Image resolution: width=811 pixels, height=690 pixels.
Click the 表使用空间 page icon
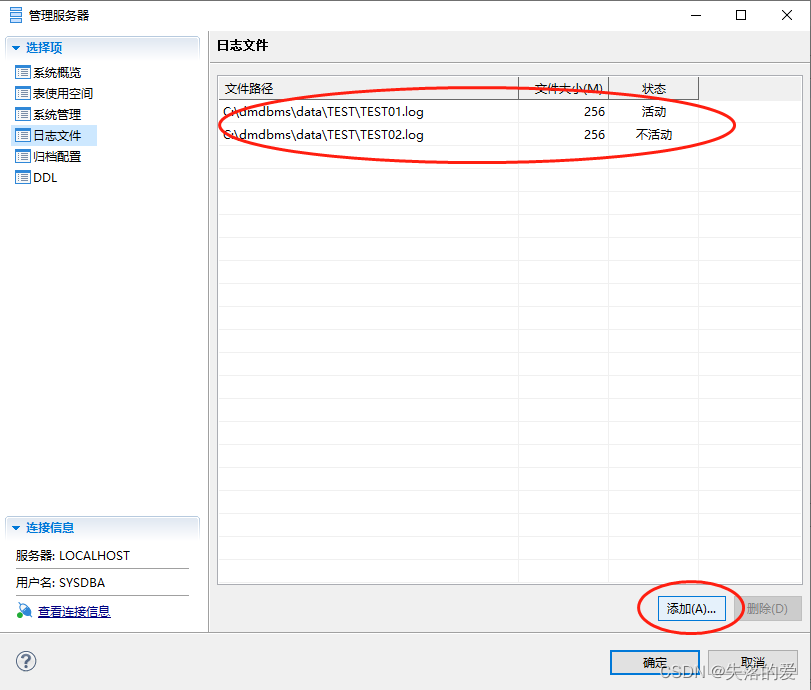point(23,94)
